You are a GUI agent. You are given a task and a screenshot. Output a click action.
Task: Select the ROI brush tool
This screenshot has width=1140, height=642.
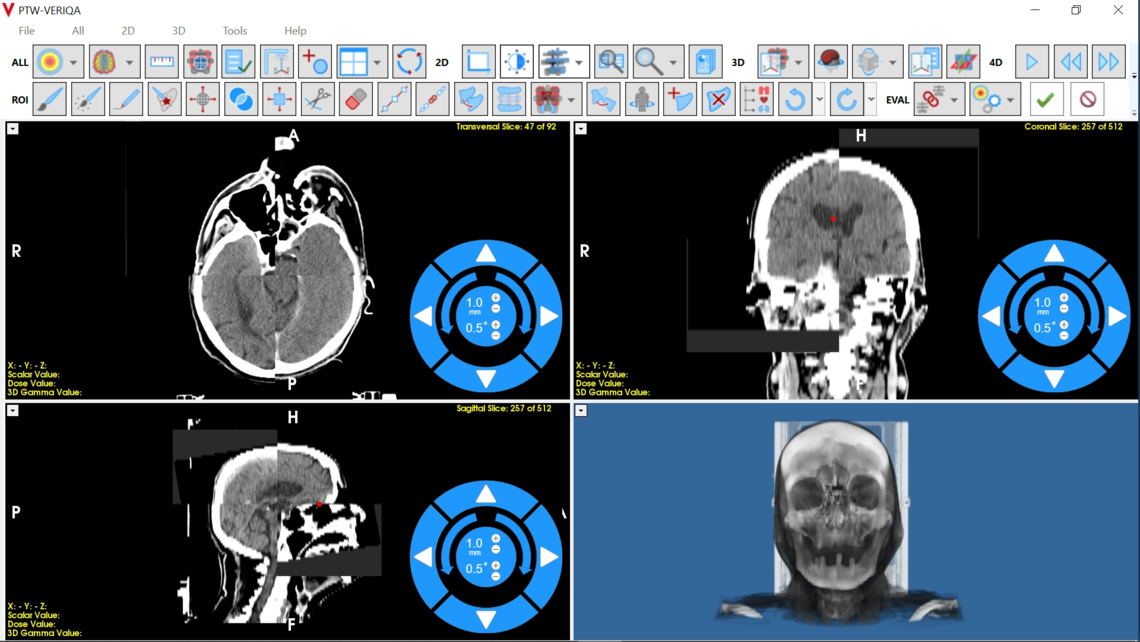tap(49, 99)
